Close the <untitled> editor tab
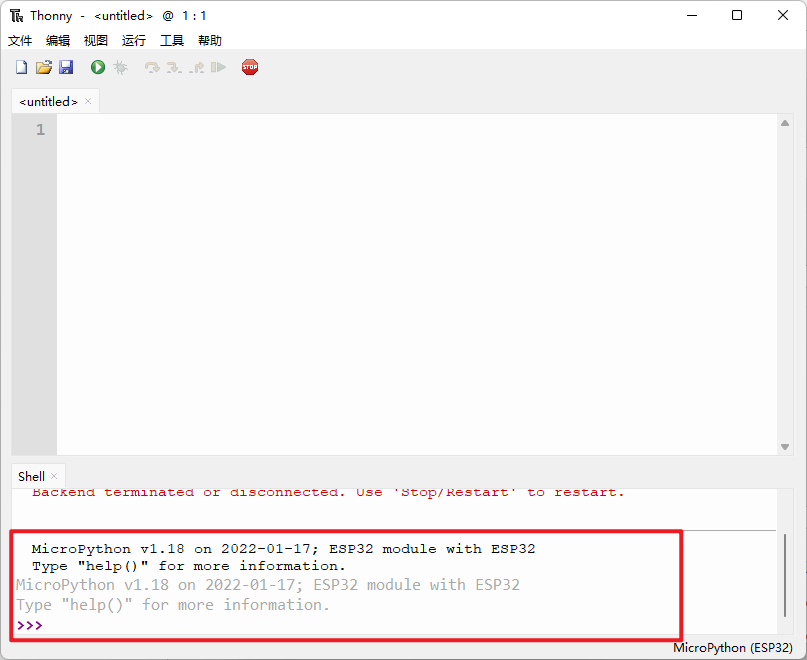 tap(88, 101)
